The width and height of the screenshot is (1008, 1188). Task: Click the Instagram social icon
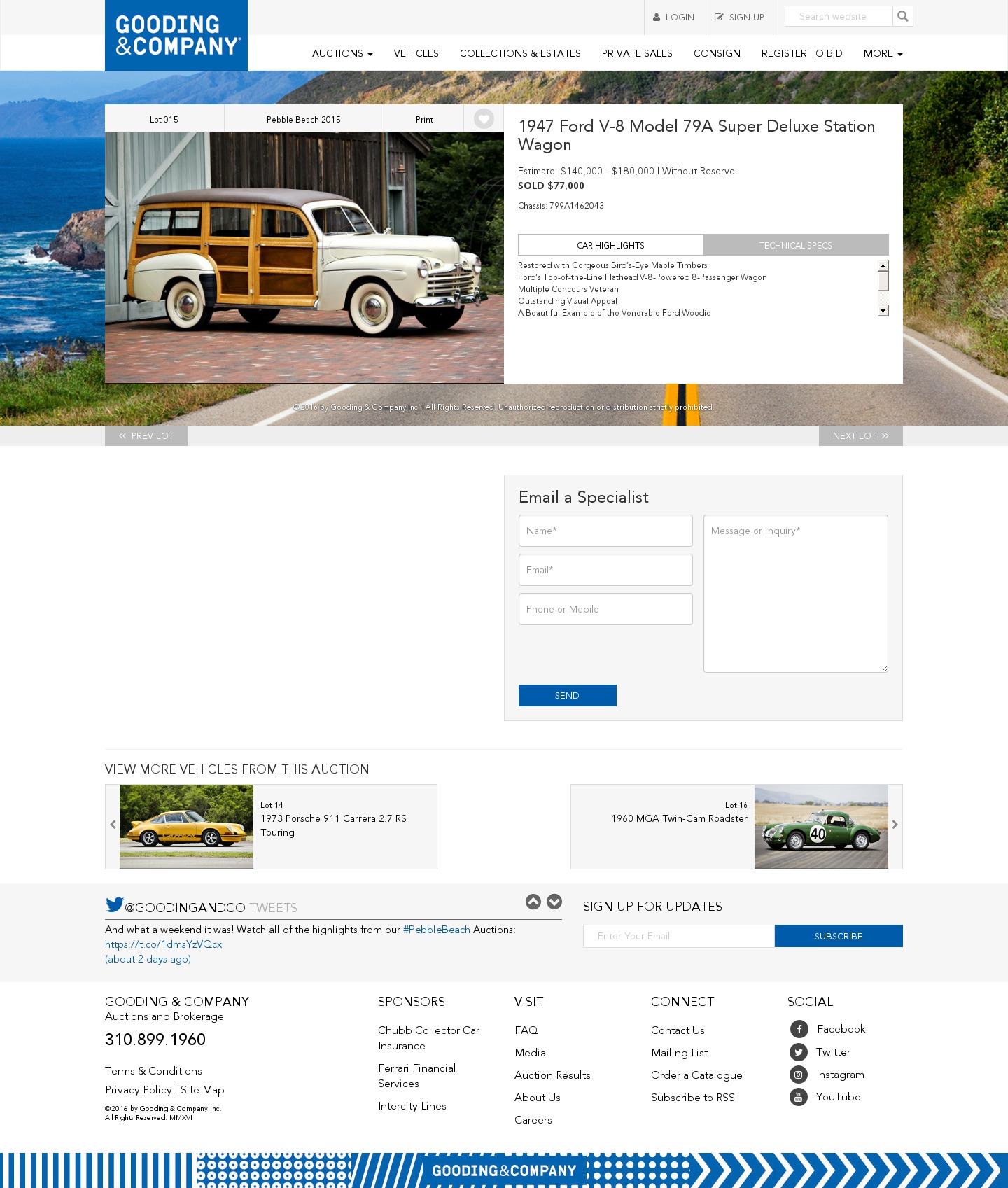[799, 1075]
